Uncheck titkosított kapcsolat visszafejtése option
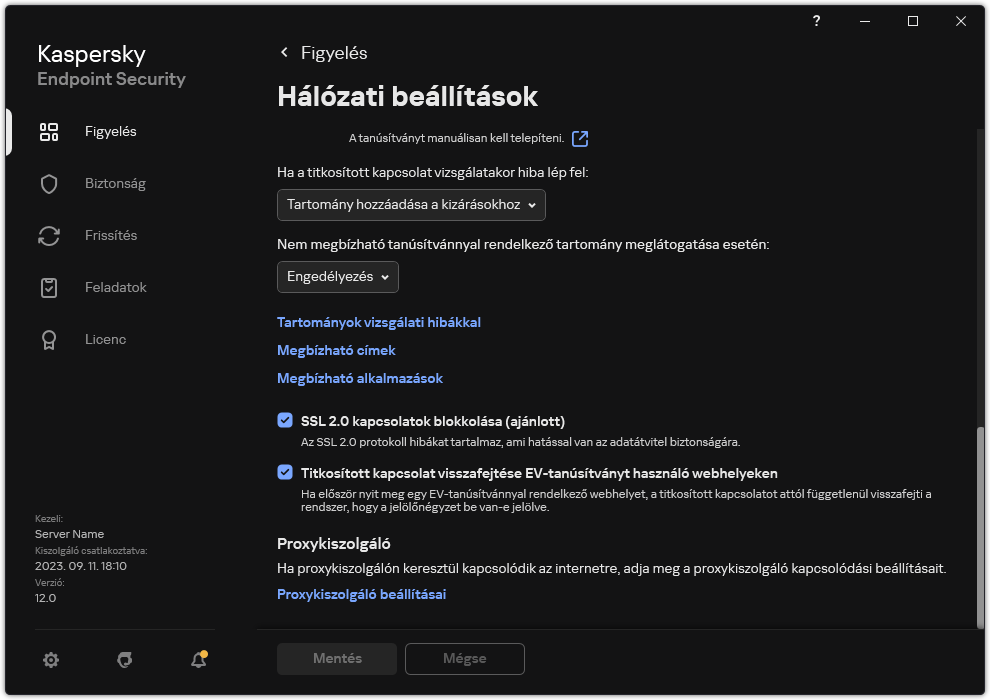The width and height of the screenshot is (990, 700). pyautogui.click(x=285, y=473)
